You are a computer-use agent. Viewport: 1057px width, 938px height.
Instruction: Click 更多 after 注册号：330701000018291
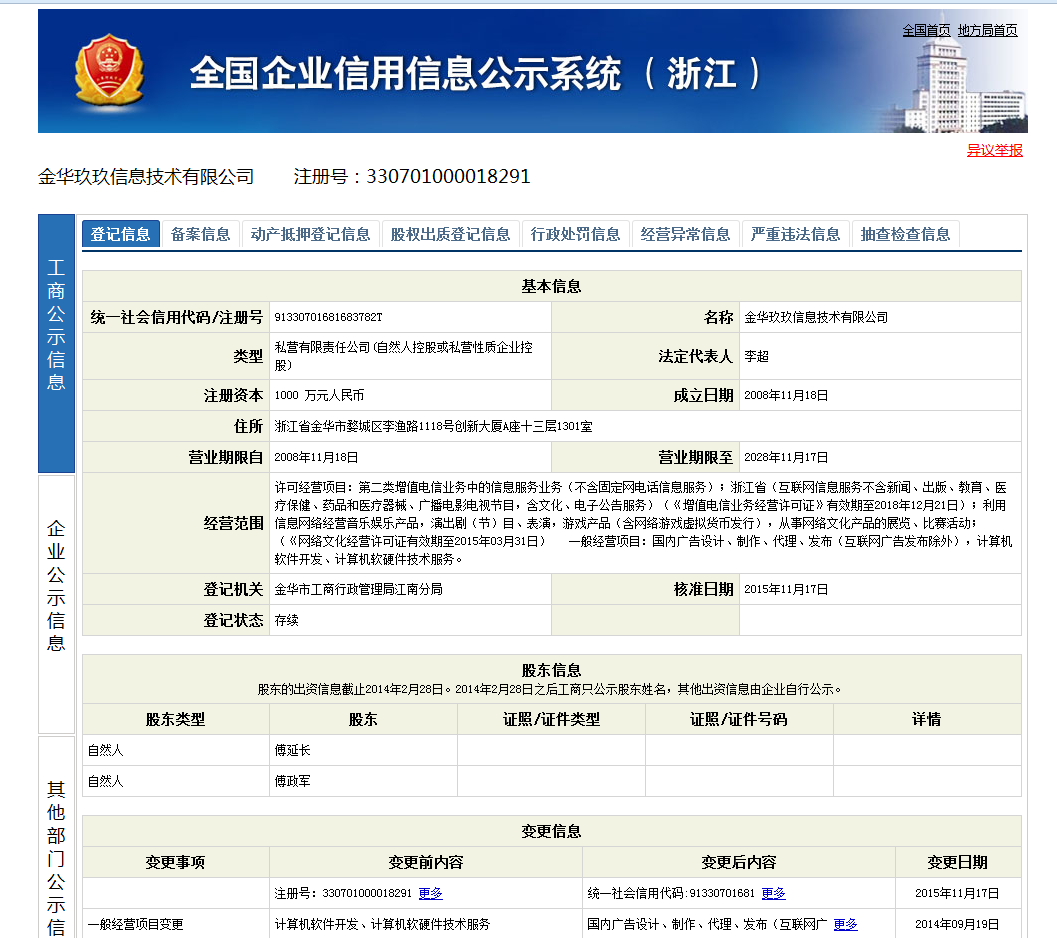[430, 893]
